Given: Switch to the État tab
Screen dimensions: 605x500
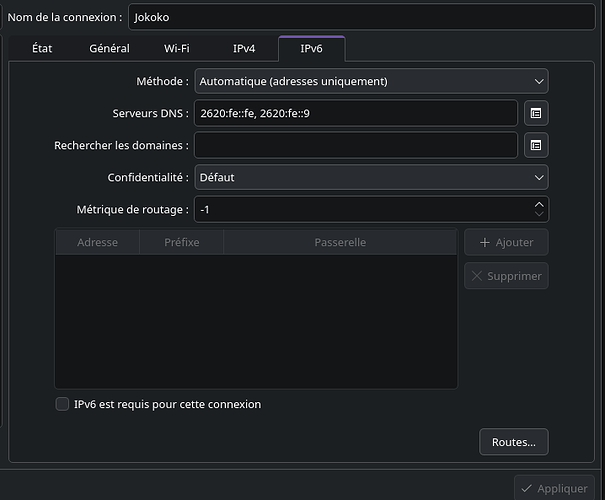Looking at the screenshot, I should pos(42,49).
